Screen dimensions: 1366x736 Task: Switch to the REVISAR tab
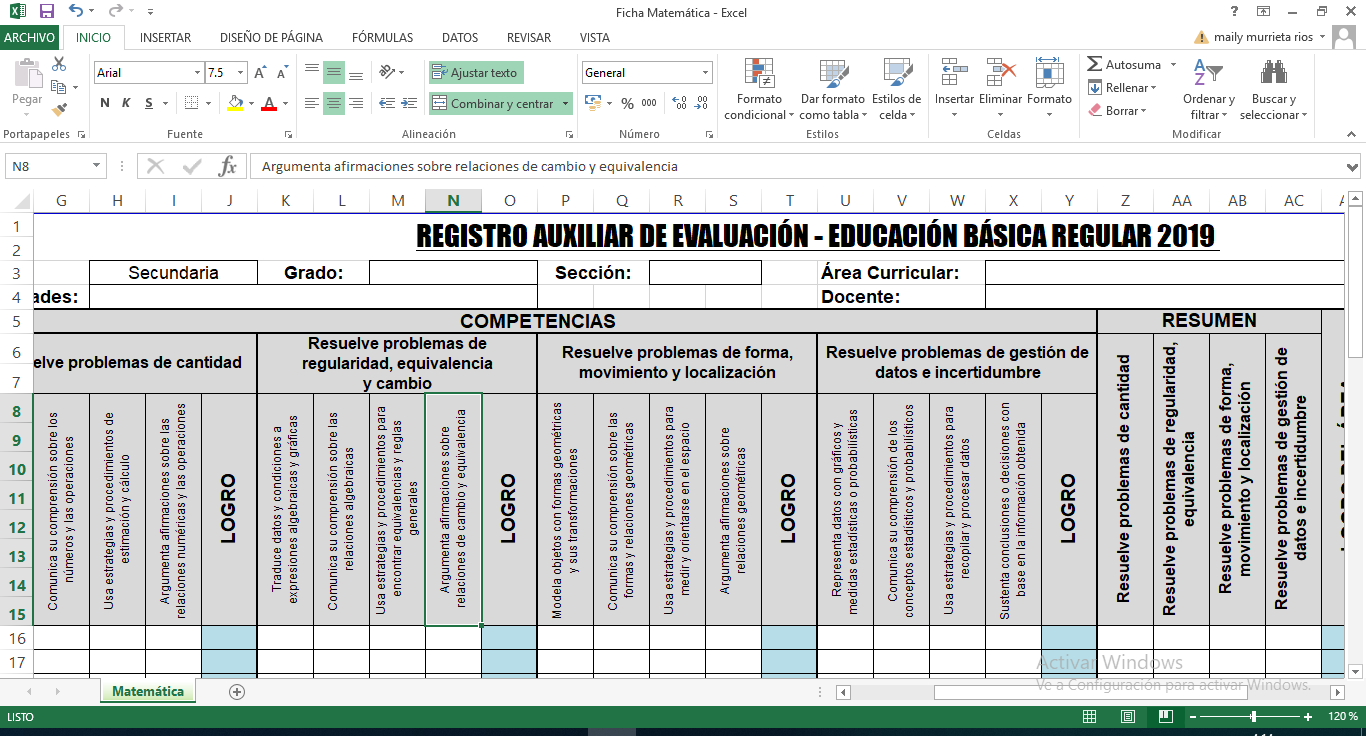tap(529, 38)
